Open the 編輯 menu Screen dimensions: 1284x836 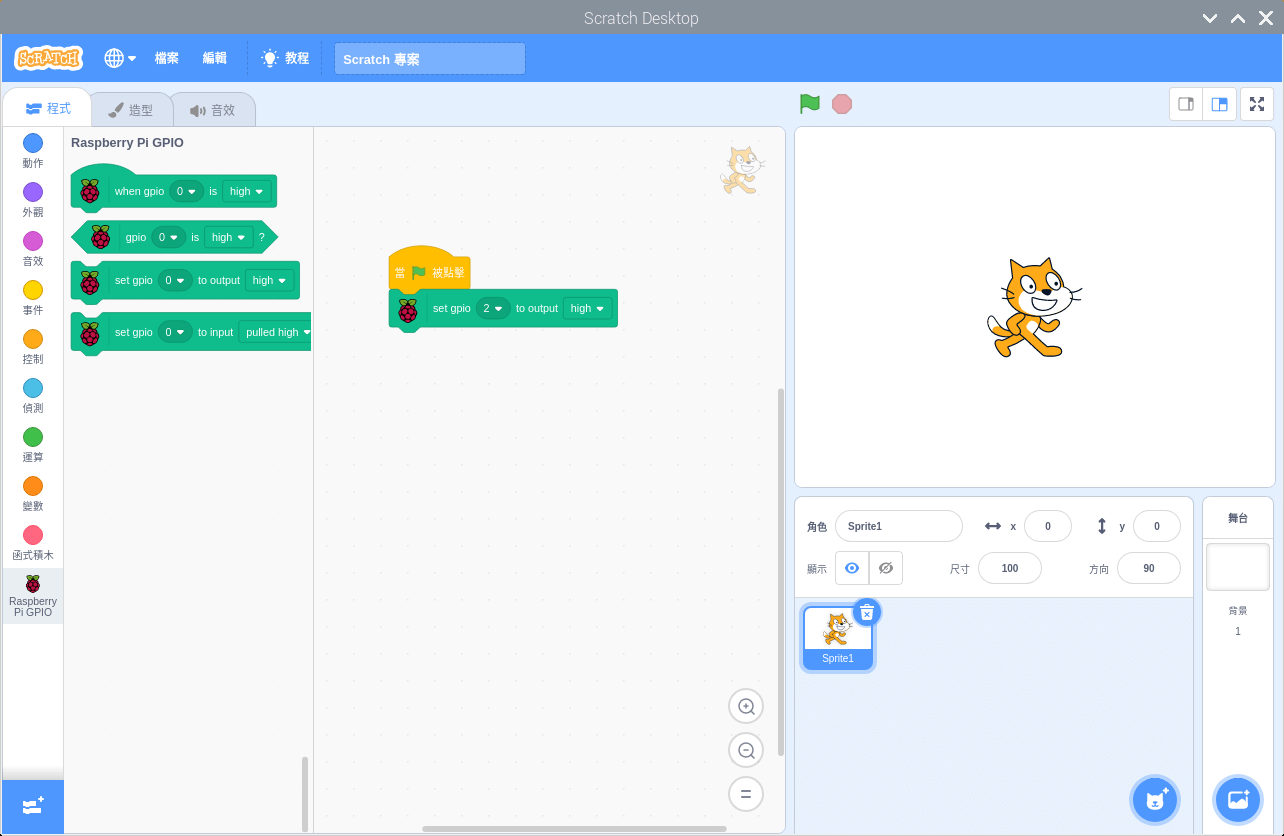click(215, 58)
